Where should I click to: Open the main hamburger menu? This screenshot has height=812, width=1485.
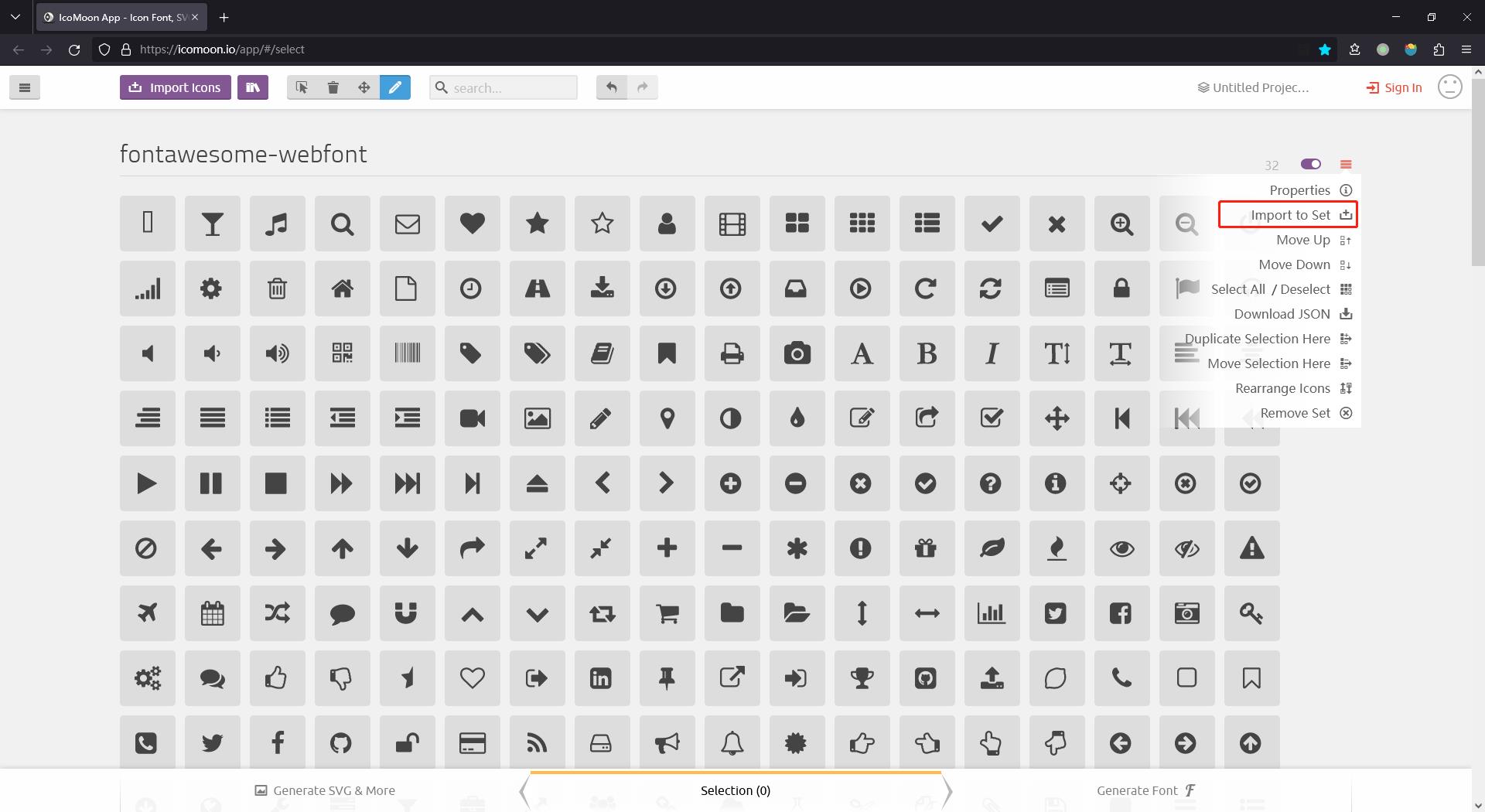point(25,87)
